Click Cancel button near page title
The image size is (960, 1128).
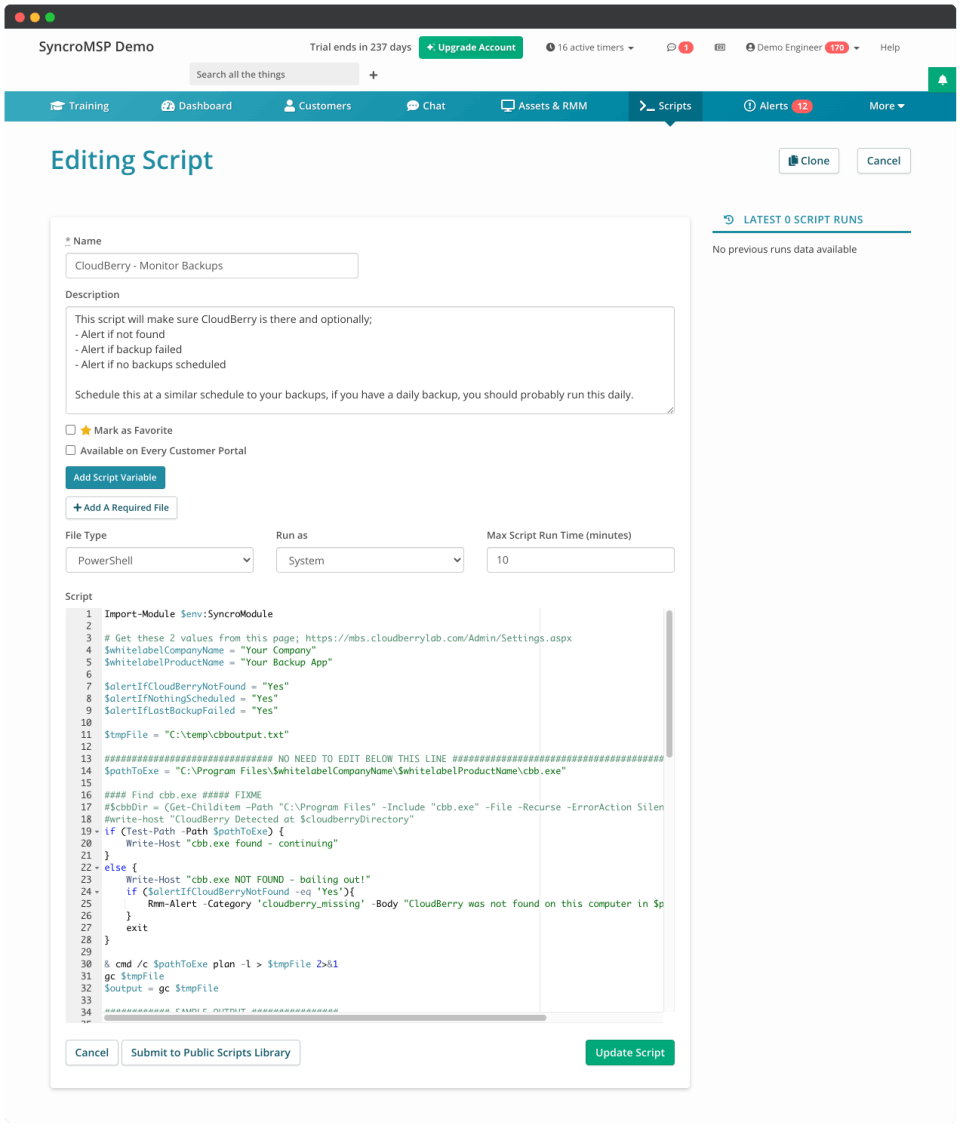coord(883,161)
